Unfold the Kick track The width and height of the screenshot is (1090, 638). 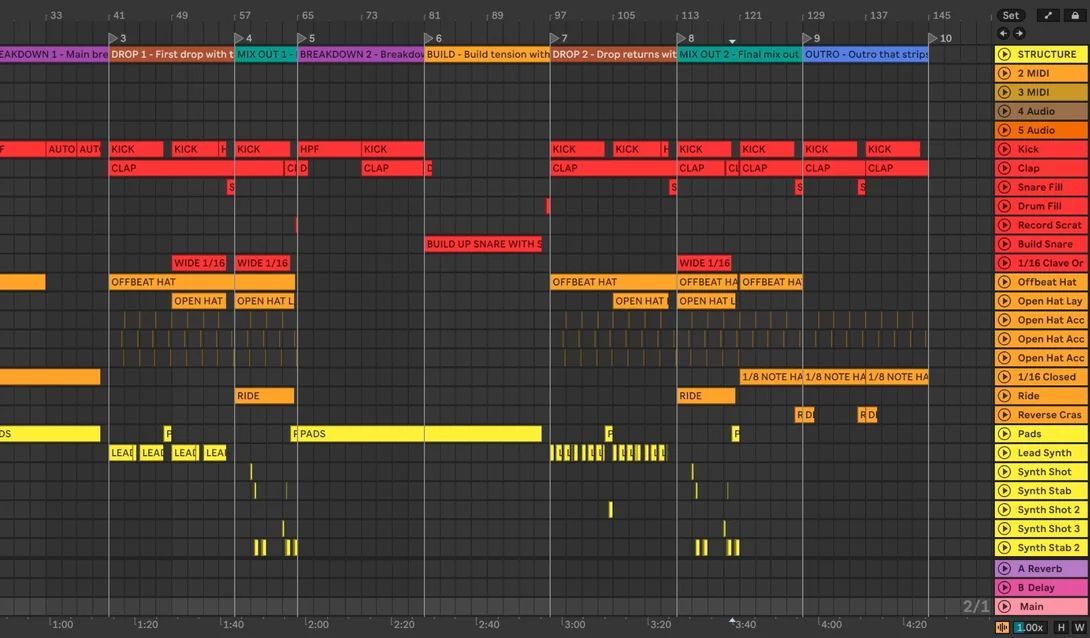click(1004, 149)
